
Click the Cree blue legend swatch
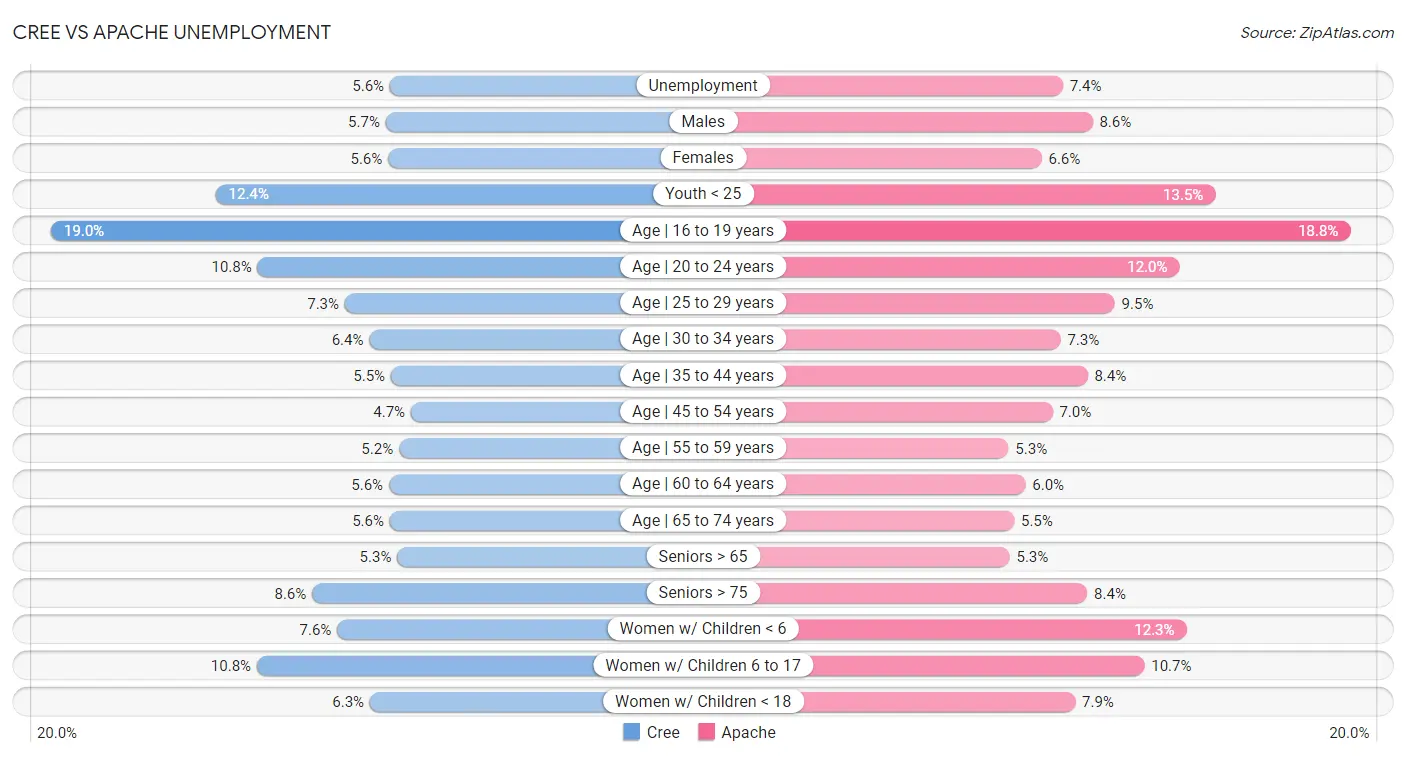pos(631,732)
